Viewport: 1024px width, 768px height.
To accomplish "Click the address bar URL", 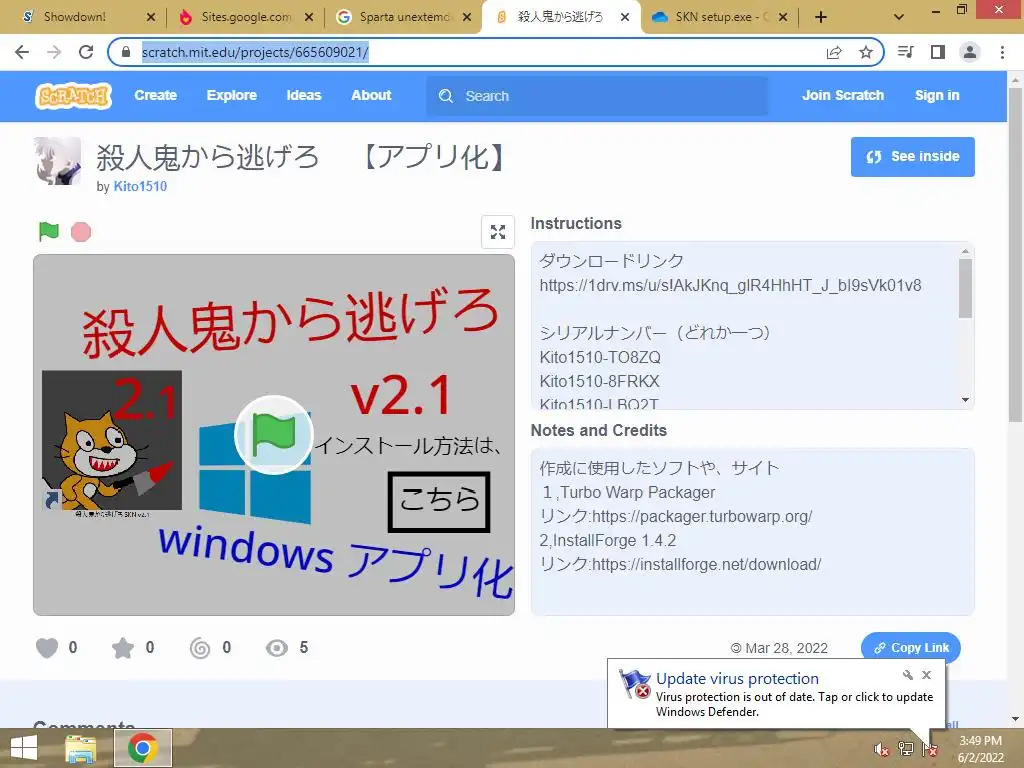I will [255, 52].
